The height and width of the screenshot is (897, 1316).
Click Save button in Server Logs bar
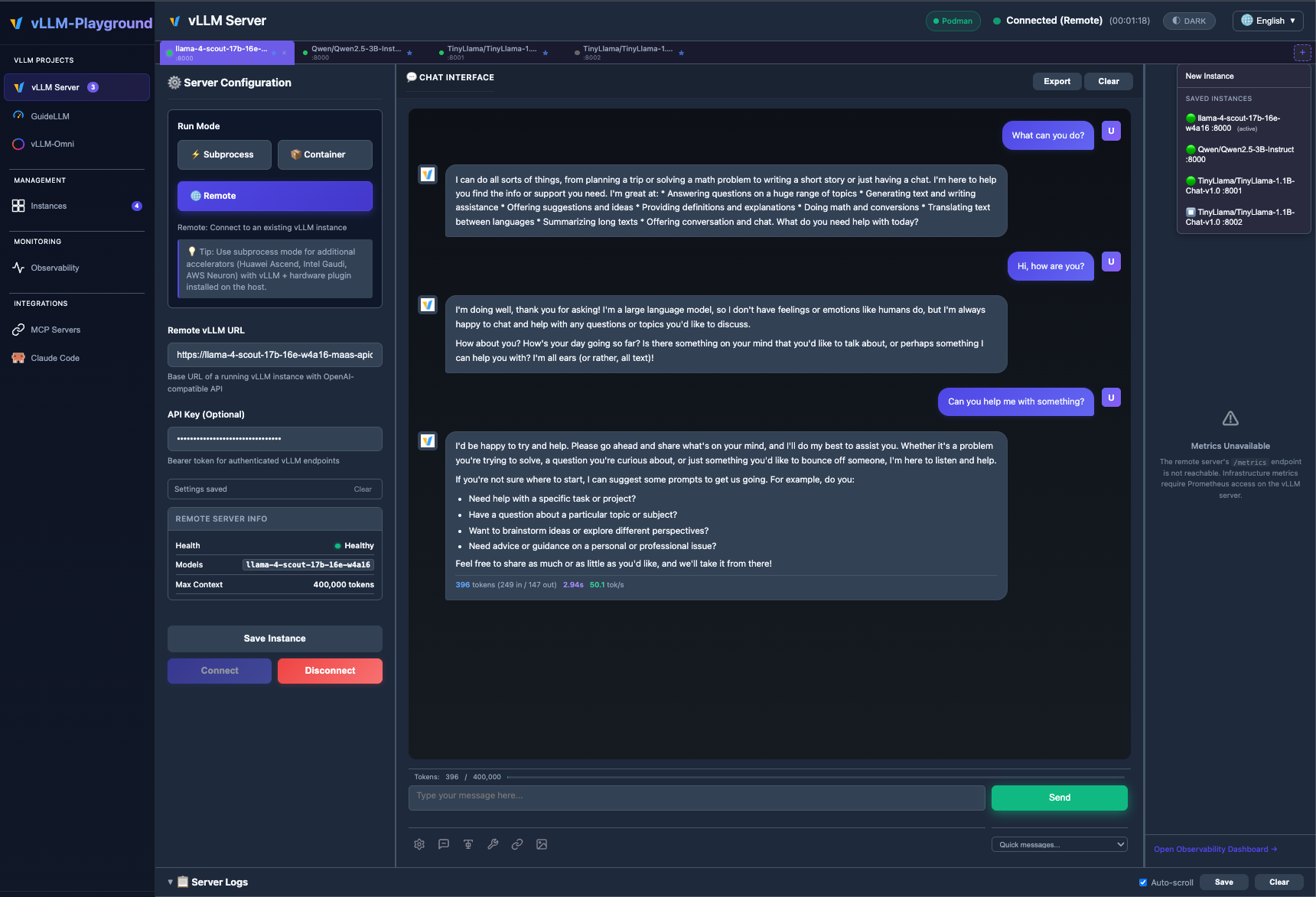1223,882
